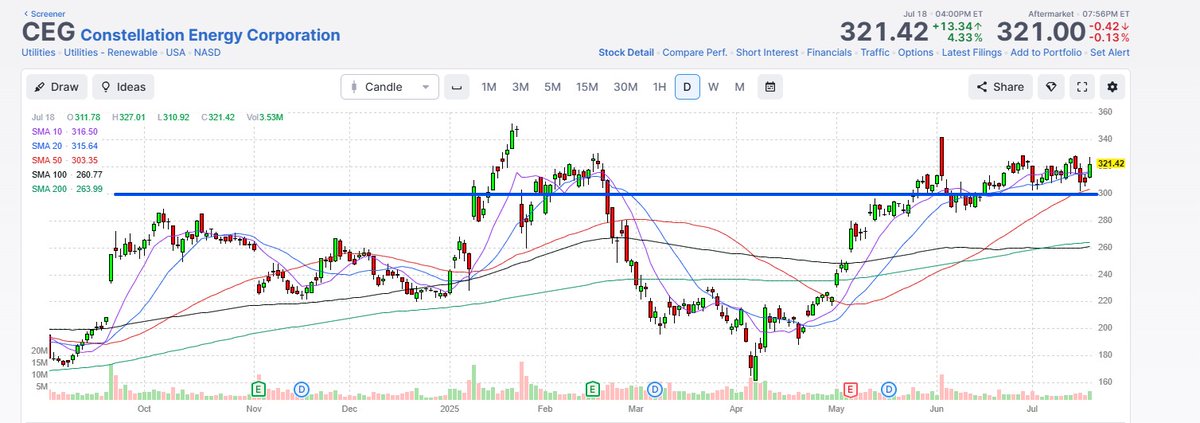Viewport: 1200px width, 423px height.
Task: Open chart settings gear
Action: pos(1112,87)
